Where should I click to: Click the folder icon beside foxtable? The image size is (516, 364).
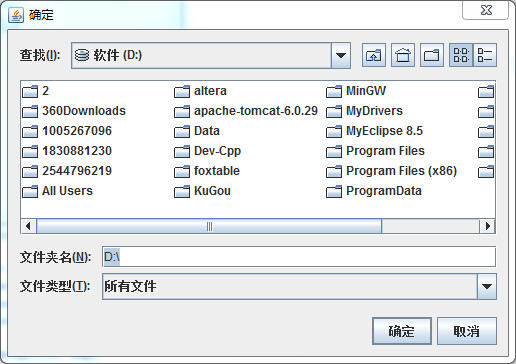pyautogui.click(x=182, y=171)
